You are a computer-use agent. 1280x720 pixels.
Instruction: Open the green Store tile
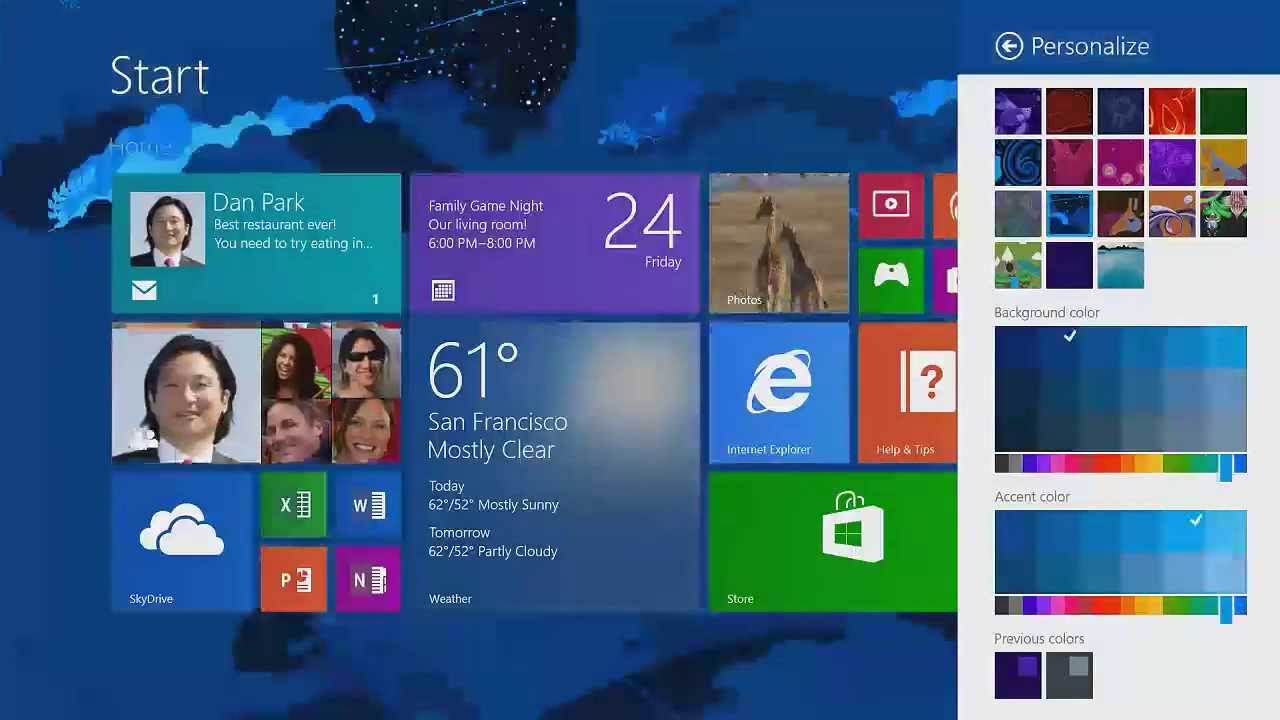click(x=833, y=541)
